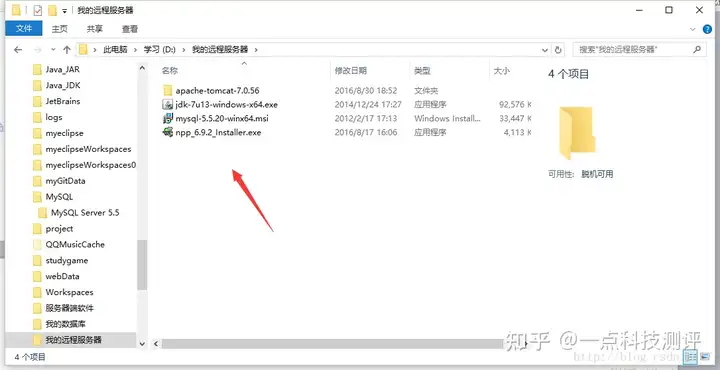Expand address bar history dropdown
Screen dimensions: 720x370
click(x=545, y=50)
